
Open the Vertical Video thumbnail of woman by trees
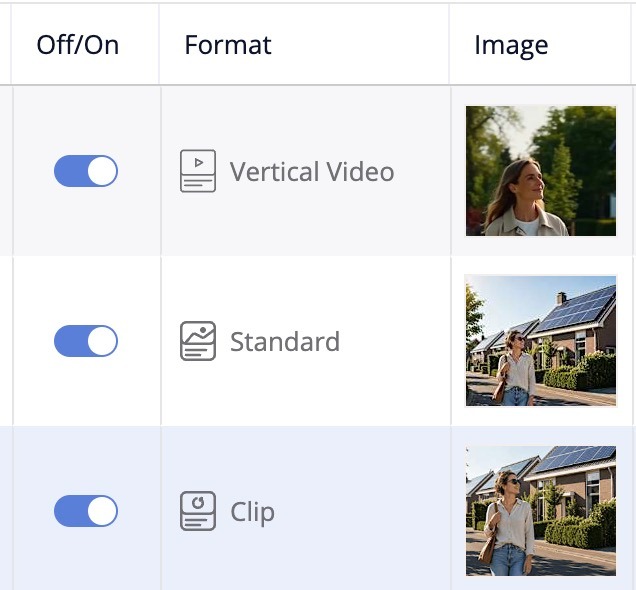point(541,171)
